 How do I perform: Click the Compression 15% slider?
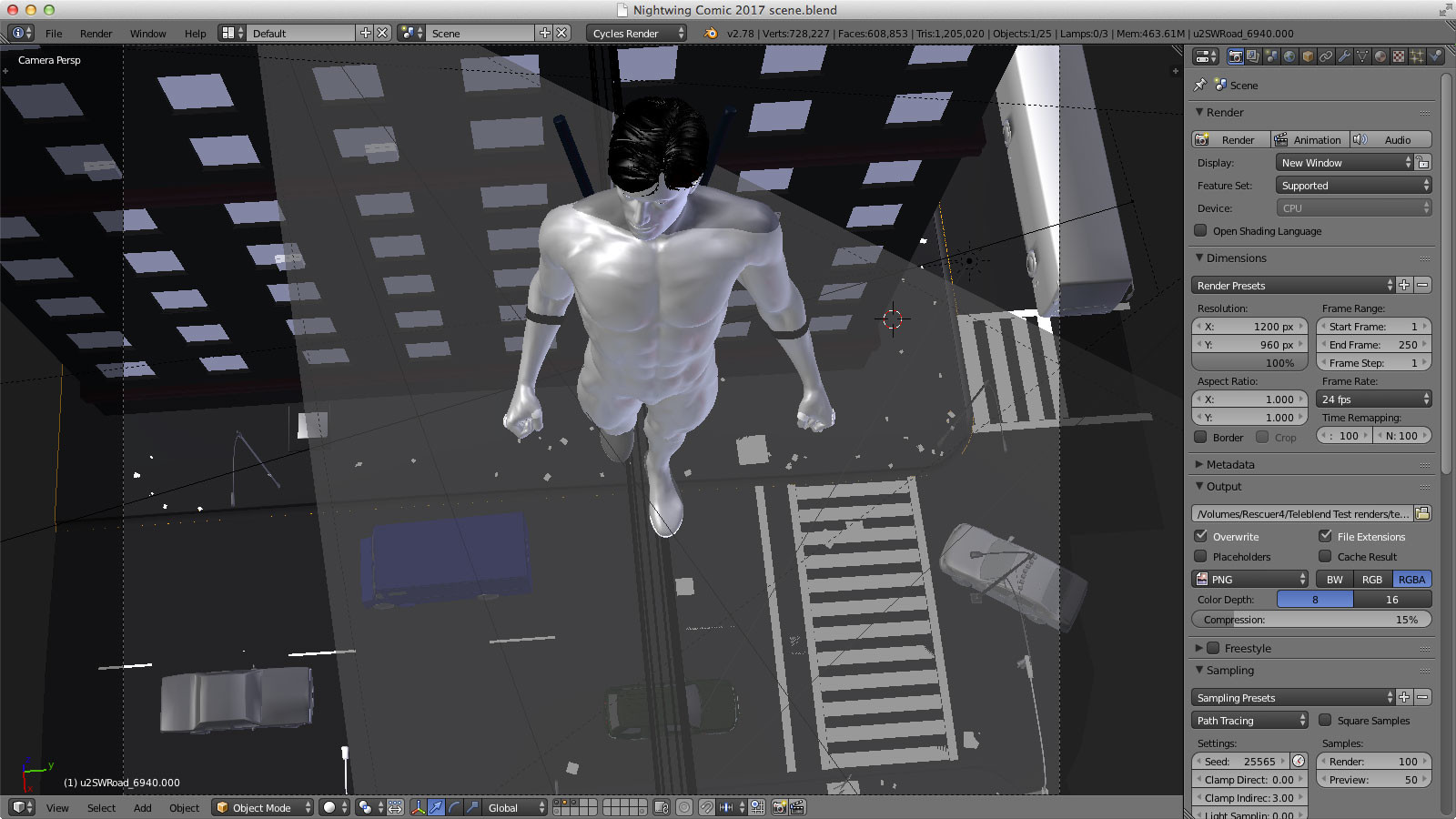[x=1311, y=619]
